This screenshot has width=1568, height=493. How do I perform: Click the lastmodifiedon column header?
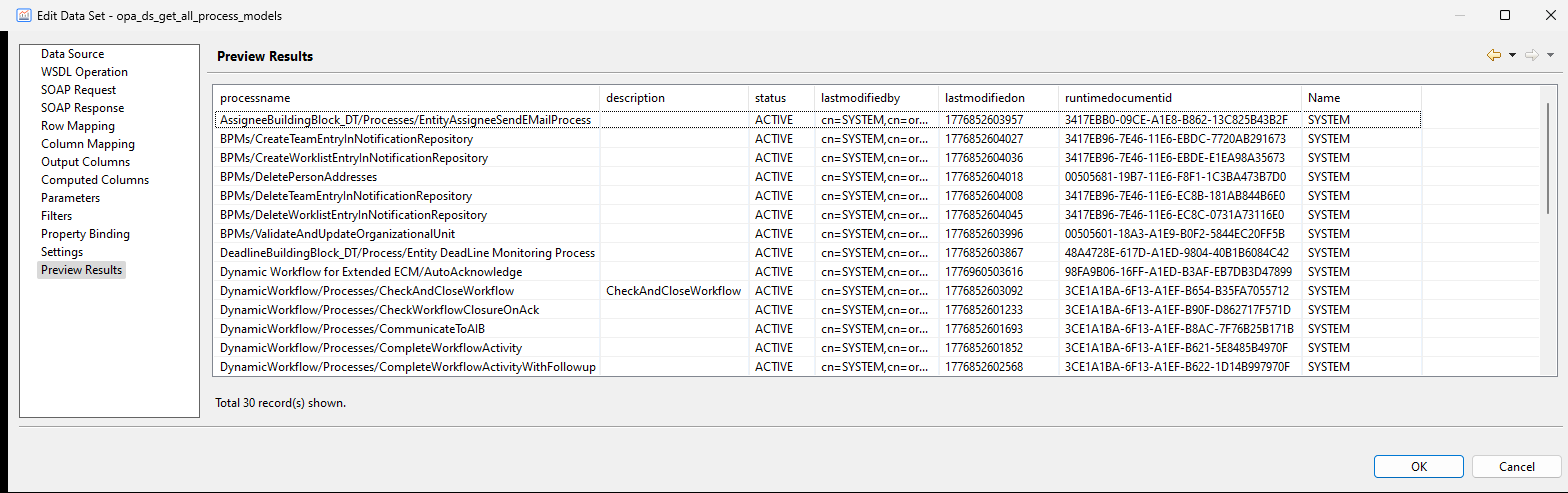pyautogui.click(x=998, y=98)
